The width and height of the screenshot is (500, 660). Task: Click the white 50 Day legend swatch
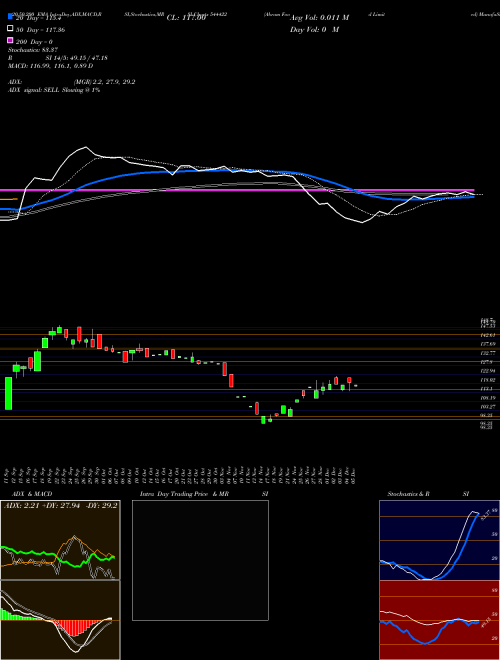click(x=10, y=29)
